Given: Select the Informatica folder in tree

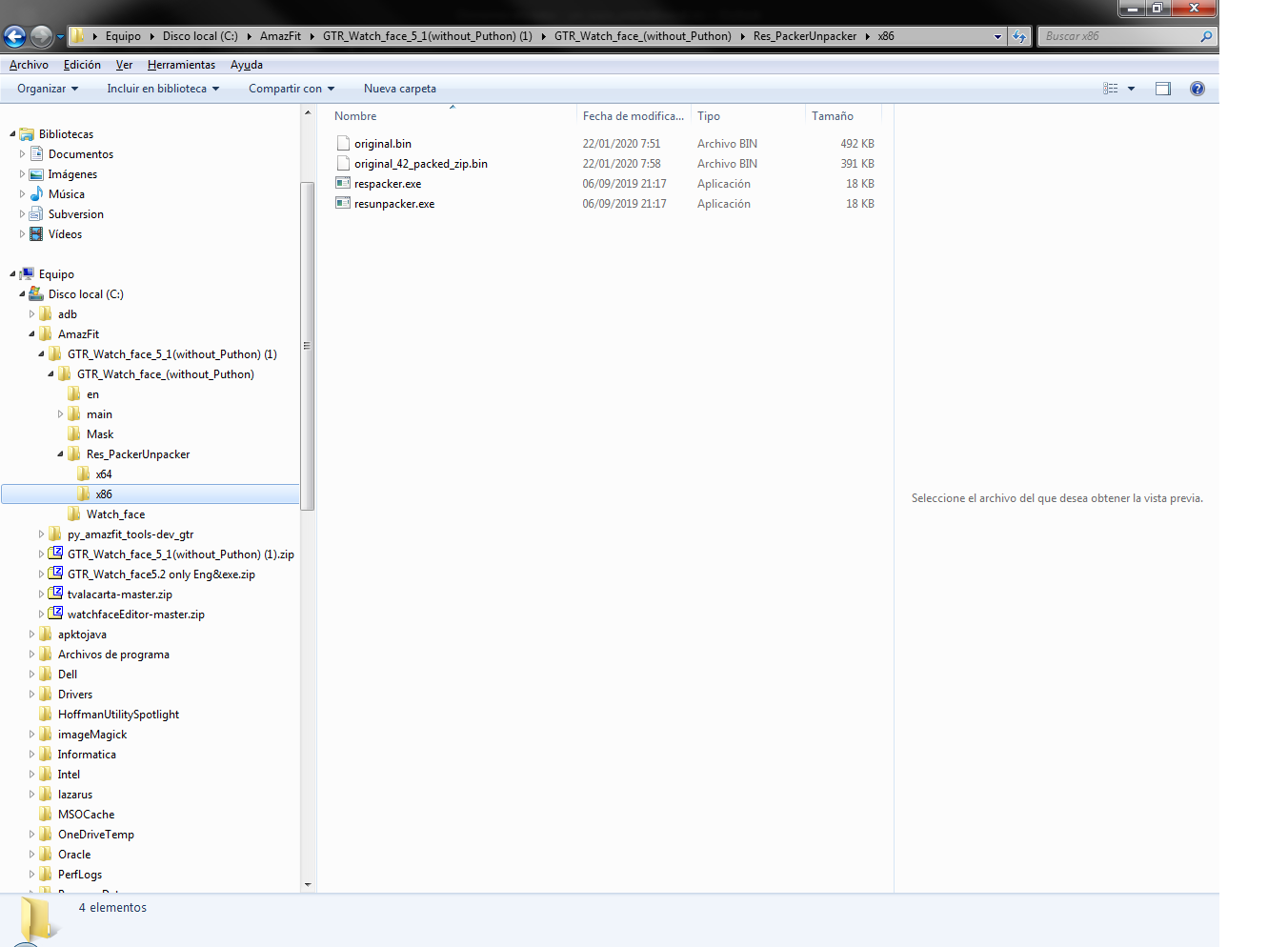Looking at the screenshot, I should point(87,754).
